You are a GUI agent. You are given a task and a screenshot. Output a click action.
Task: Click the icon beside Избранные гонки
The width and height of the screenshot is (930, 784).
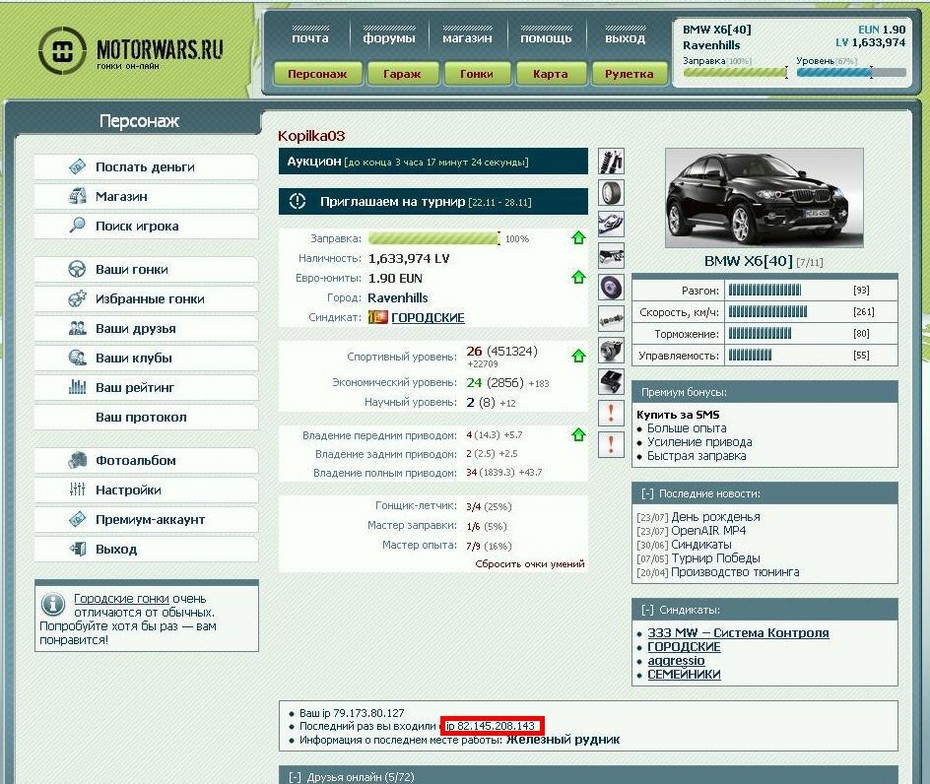click(x=78, y=299)
